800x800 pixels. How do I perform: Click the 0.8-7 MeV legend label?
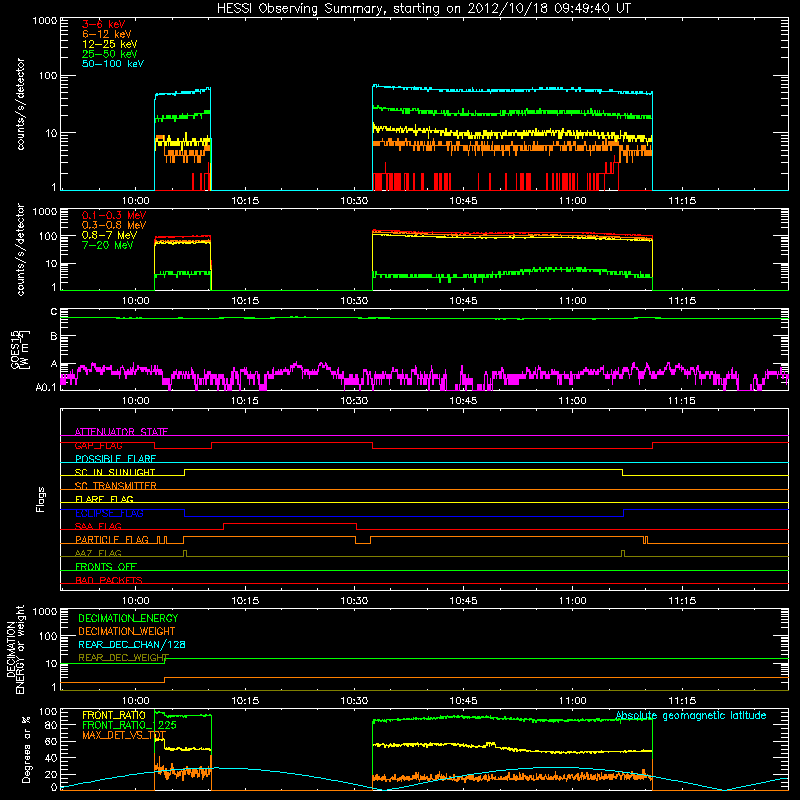tap(109, 235)
